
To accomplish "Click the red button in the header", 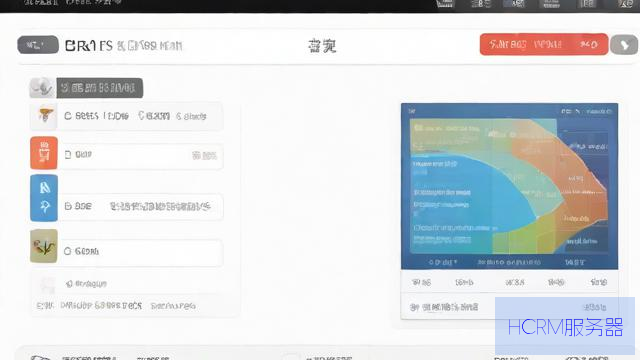I will click(544, 44).
